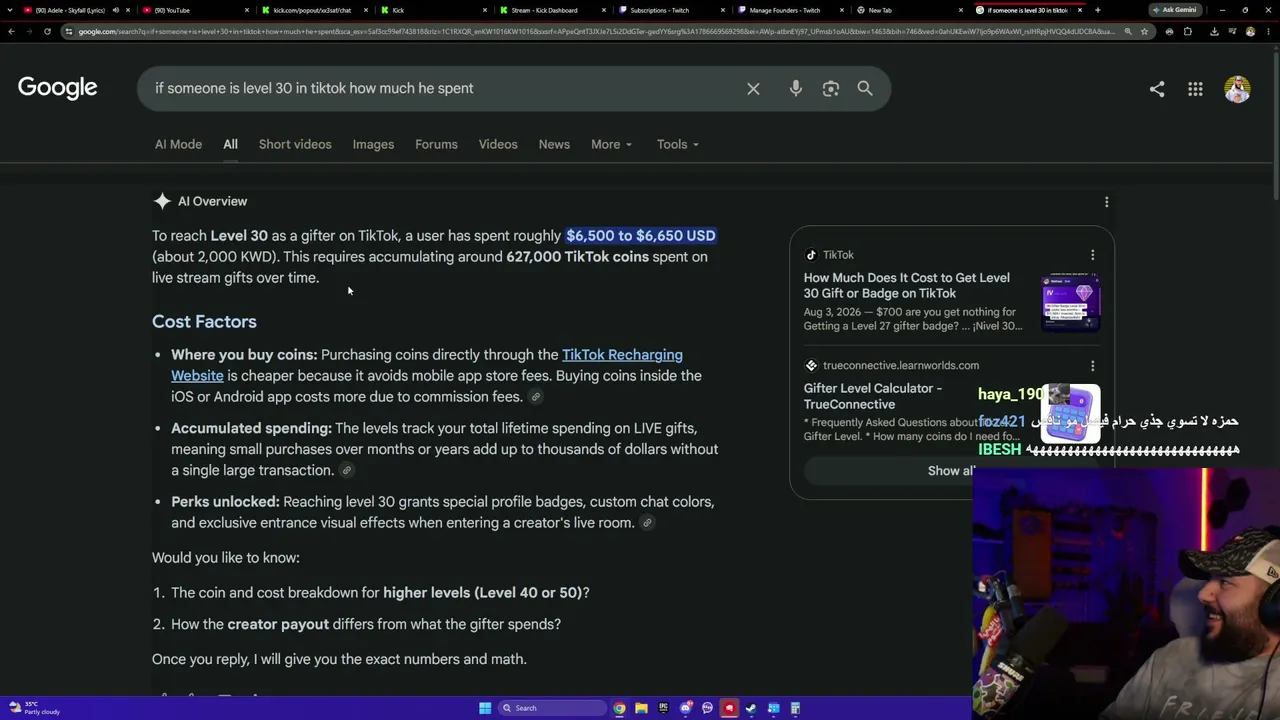Open the Google account profile picture
The height and width of the screenshot is (720, 1280).
[1237, 89]
